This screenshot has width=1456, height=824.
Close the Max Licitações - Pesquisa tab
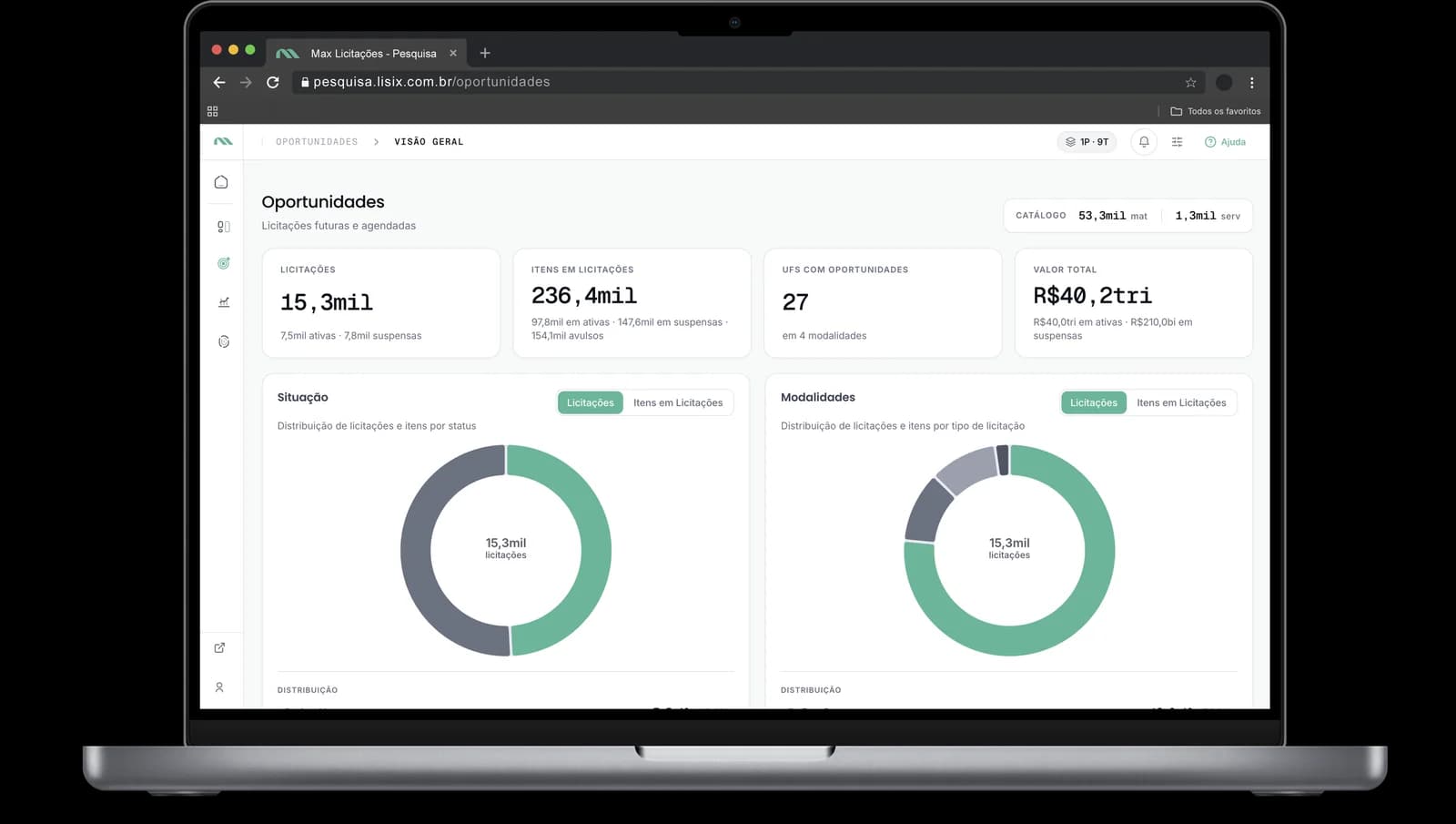(453, 53)
